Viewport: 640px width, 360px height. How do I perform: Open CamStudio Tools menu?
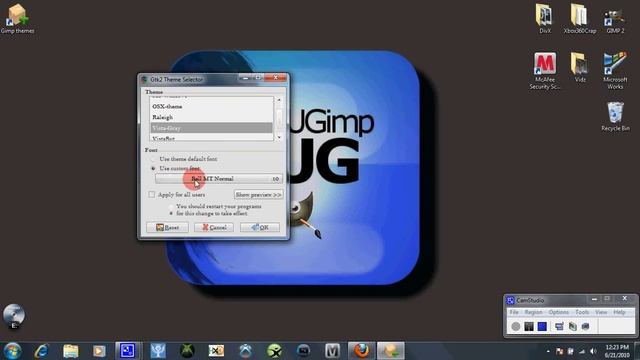click(x=582, y=312)
